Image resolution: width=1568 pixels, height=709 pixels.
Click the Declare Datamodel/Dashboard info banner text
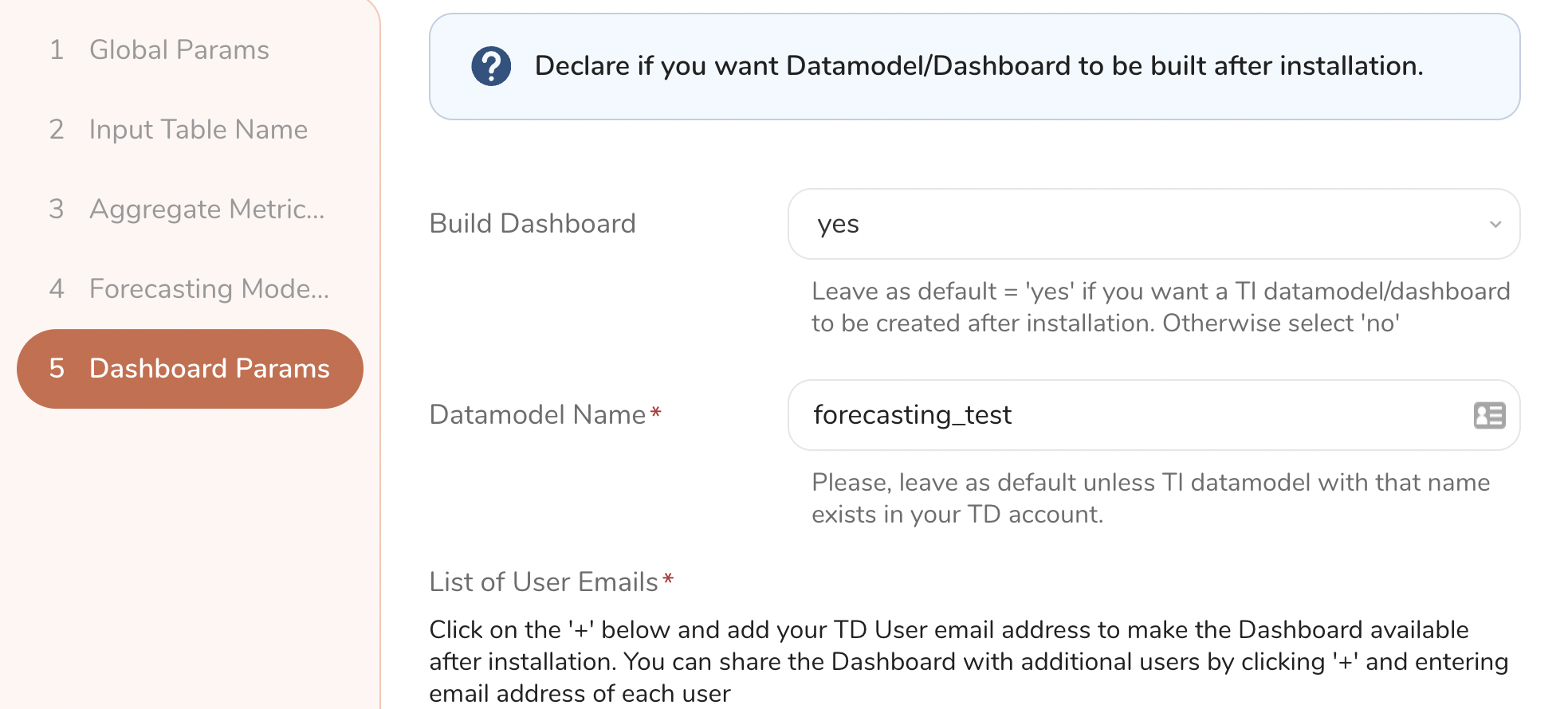tap(979, 66)
